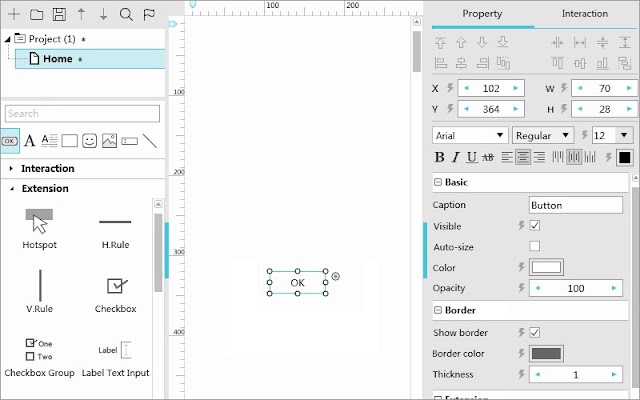Image resolution: width=640 pixels, height=400 pixels.
Task: Click the Caption field containing Button
Action: pos(576,205)
